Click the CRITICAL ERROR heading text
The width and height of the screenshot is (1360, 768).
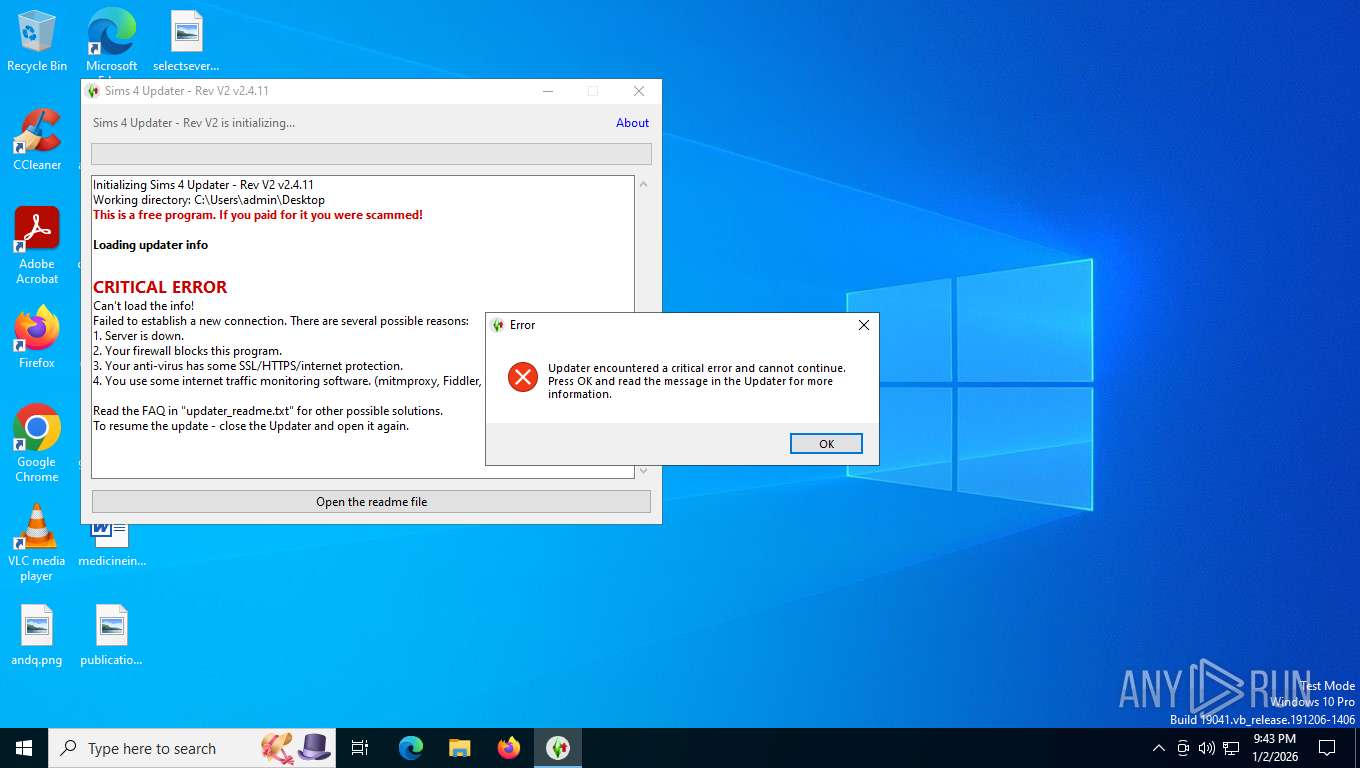160,287
